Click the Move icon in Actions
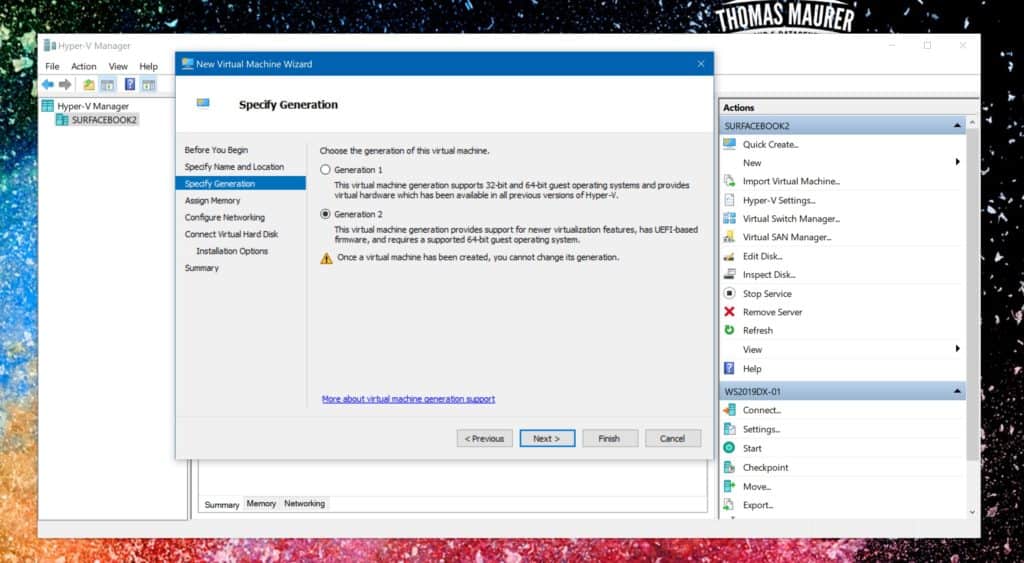The height and width of the screenshot is (563, 1024). pyautogui.click(x=729, y=486)
